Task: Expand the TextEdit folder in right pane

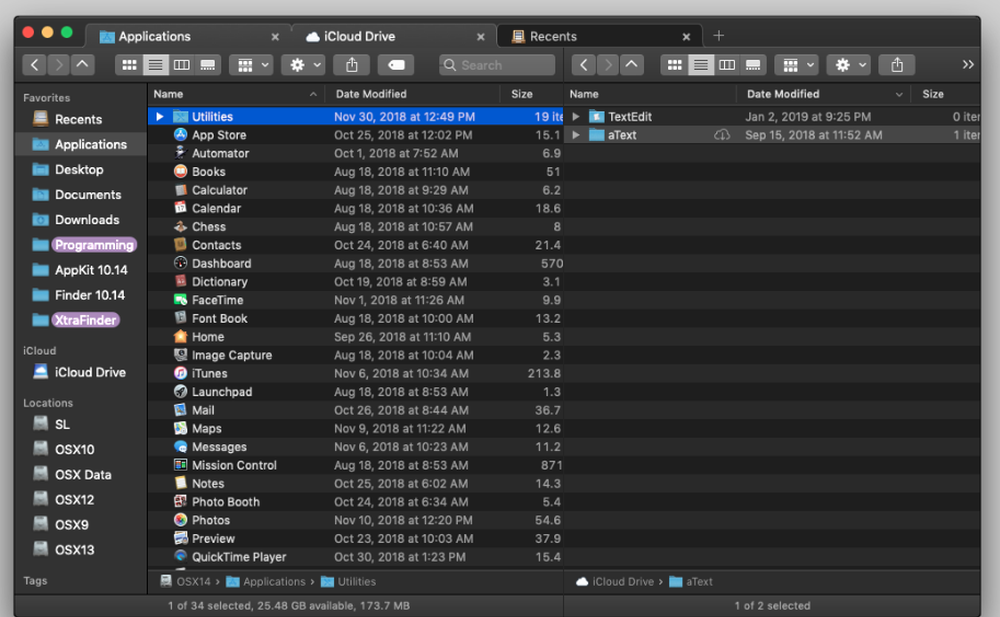Action: tap(575, 117)
